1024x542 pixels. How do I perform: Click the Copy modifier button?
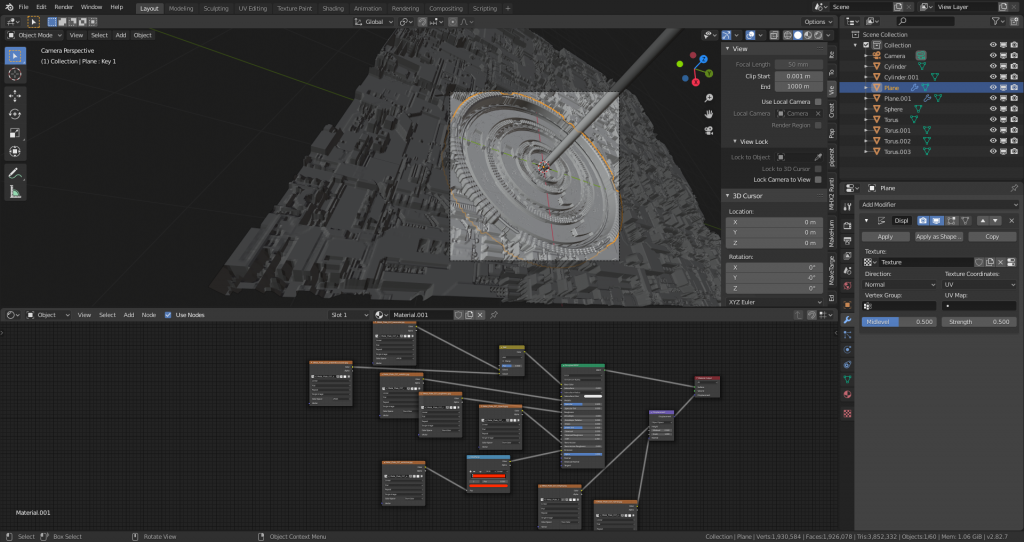[992, 237]
